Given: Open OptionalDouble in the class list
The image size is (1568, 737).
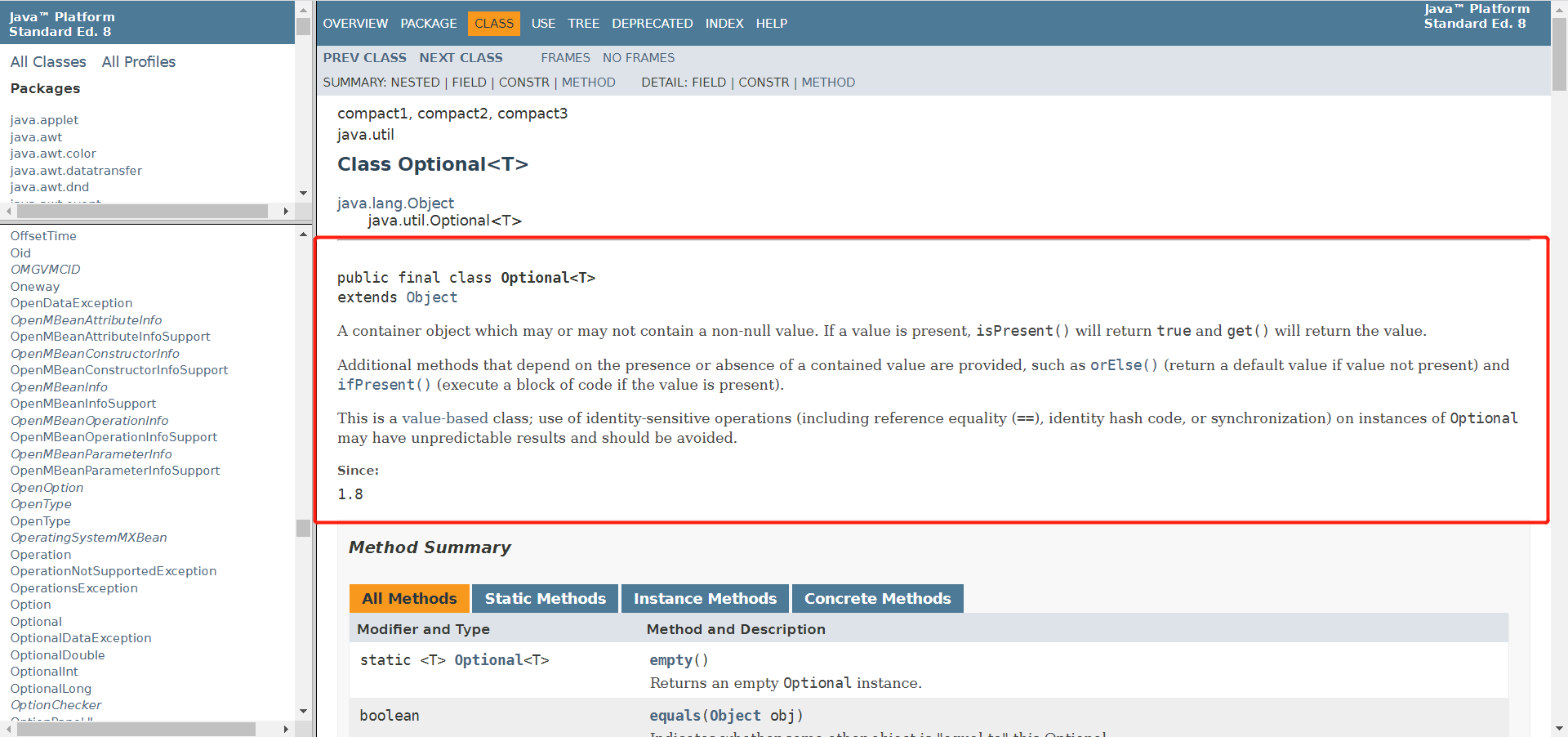Looking at the screenshot, I should (57, 655).
